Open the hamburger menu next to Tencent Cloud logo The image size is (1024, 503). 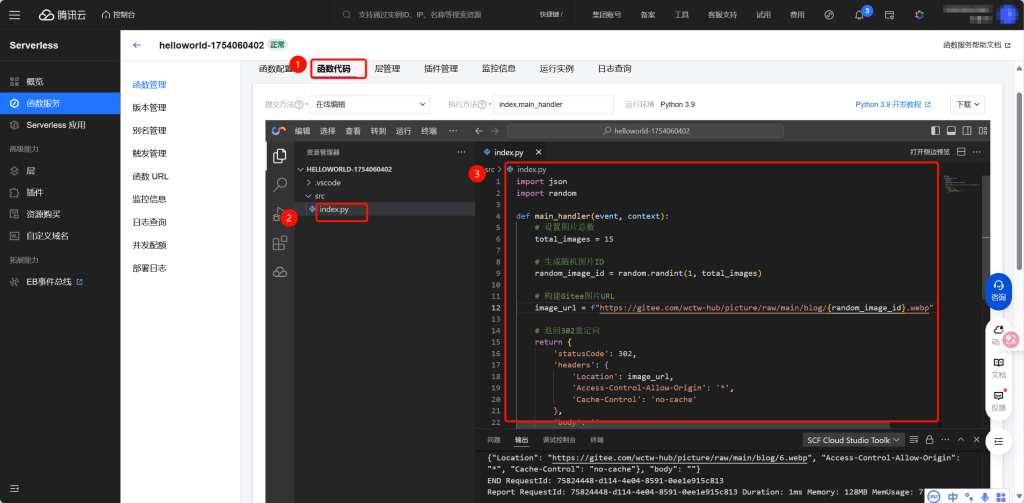click(x=14, y=14)
